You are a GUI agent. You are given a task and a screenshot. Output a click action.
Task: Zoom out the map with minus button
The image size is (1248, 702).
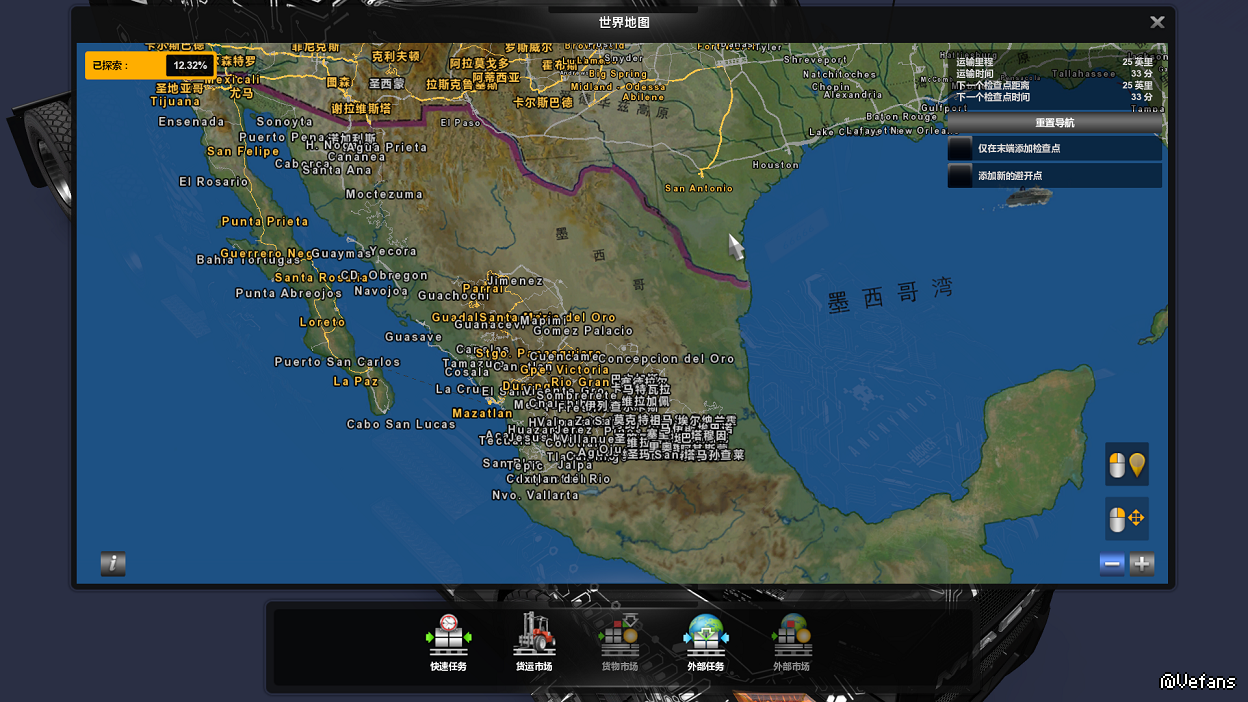point(1112,564)
